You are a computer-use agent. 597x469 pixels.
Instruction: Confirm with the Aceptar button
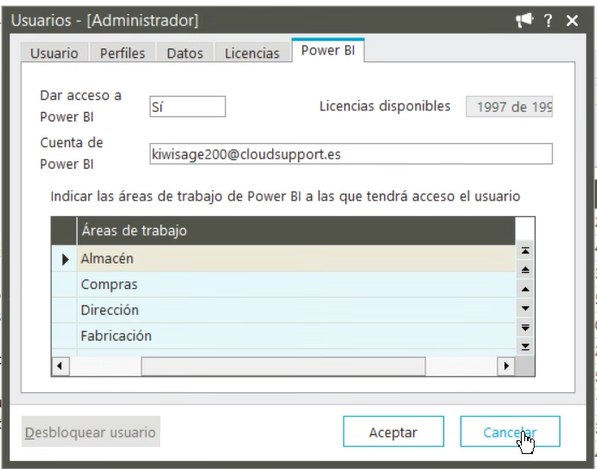pyautogui.click(x=393, y=432)
